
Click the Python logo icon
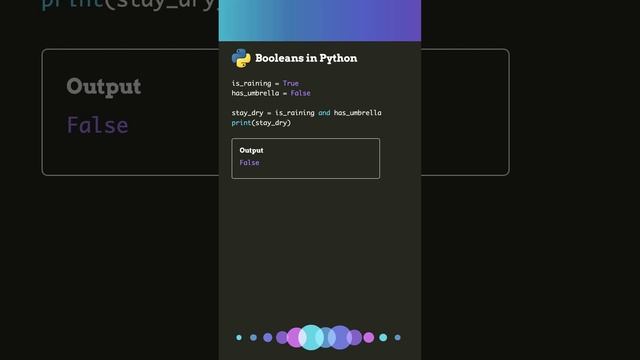(241, 58)
